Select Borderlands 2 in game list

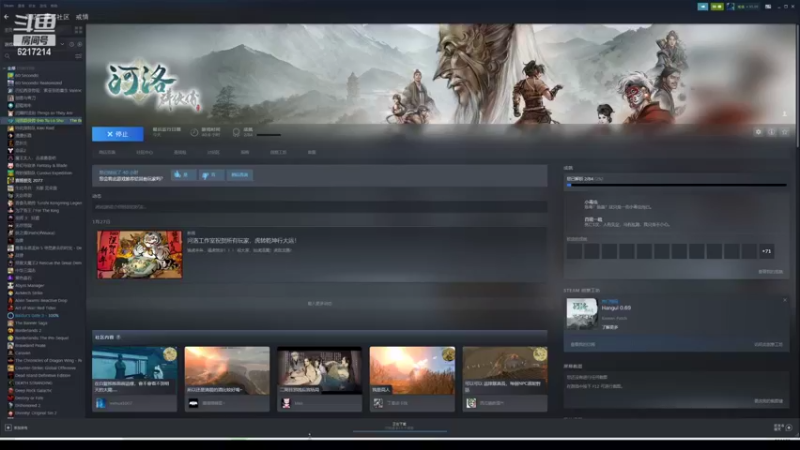coord(28,330)
